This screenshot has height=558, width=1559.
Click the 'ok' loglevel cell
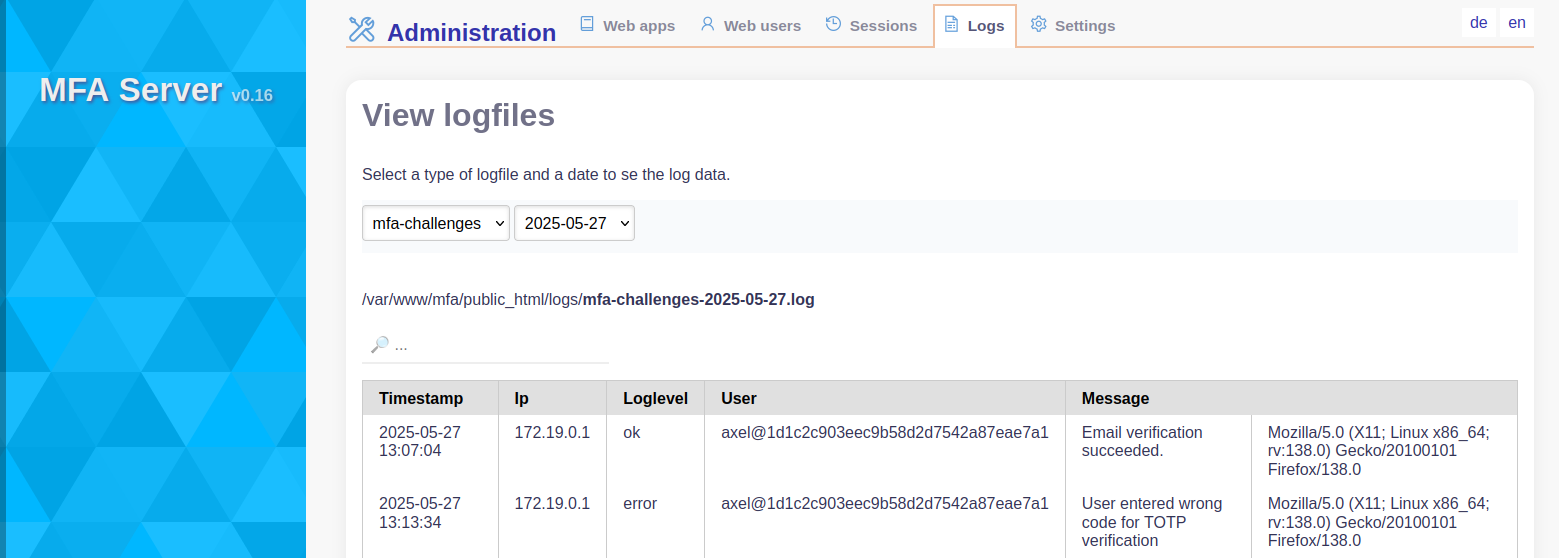tap(655, 450)
